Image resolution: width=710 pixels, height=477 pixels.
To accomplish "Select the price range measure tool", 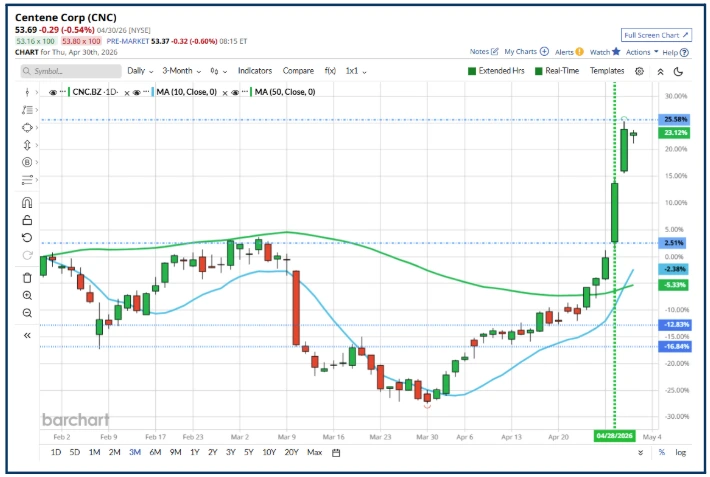I will coord(27,145).
